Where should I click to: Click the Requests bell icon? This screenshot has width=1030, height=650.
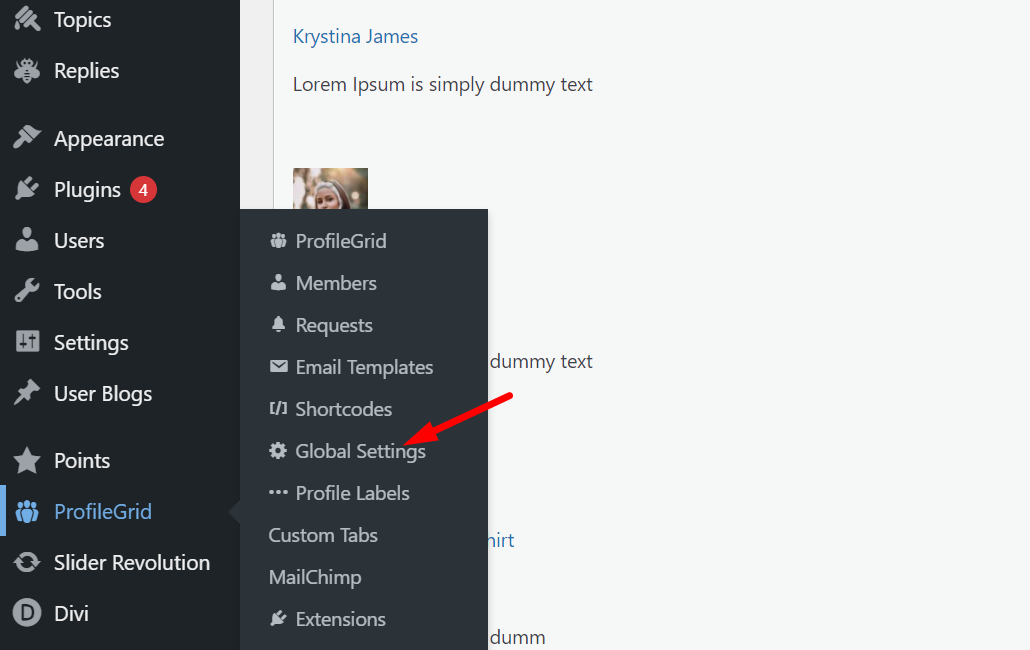[278, 325]
